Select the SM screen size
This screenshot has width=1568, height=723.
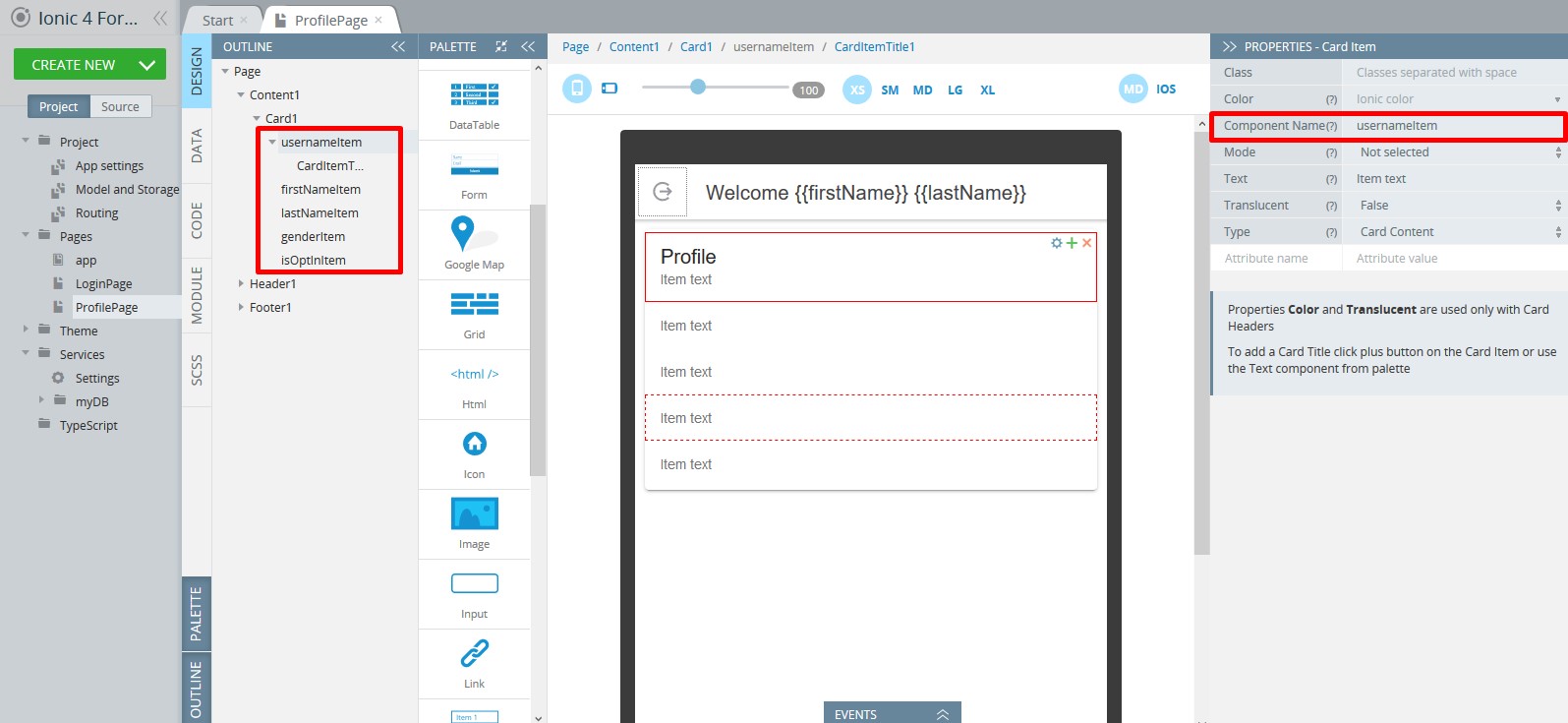(890, 90)
